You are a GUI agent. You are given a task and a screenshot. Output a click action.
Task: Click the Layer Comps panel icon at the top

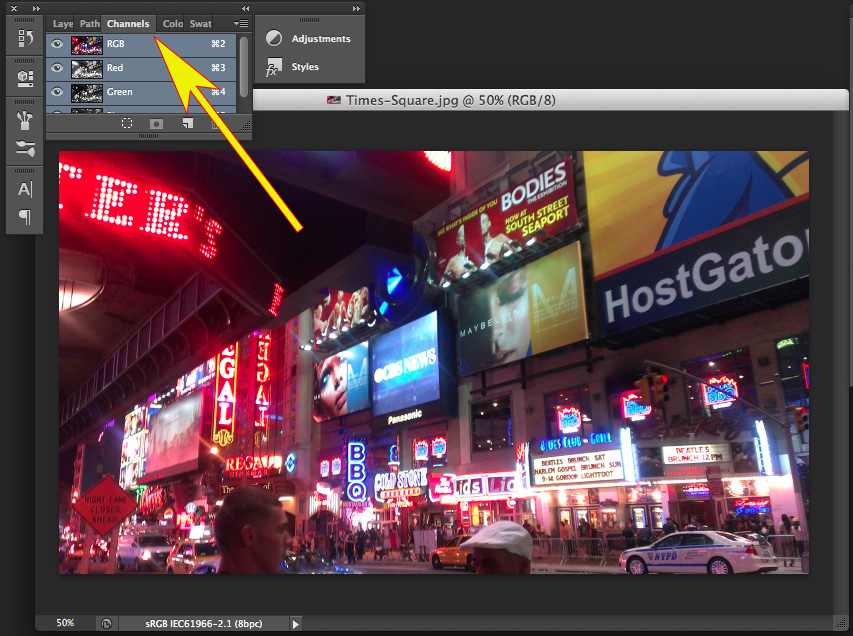pos(24,38)
